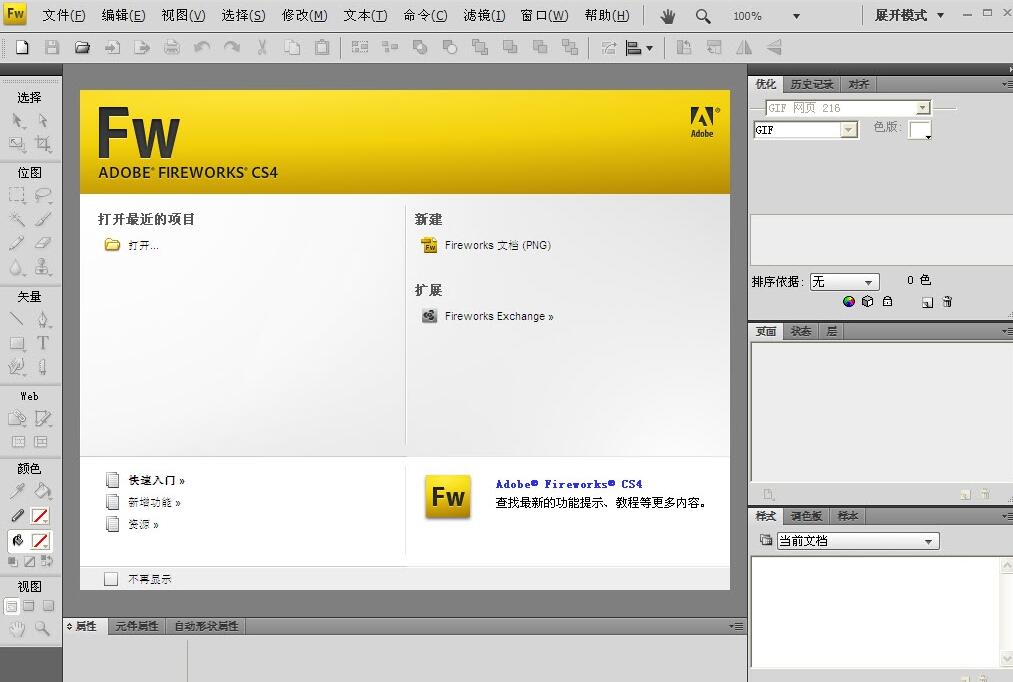
Task: Click the 快速入门 link
Action: 156,480
